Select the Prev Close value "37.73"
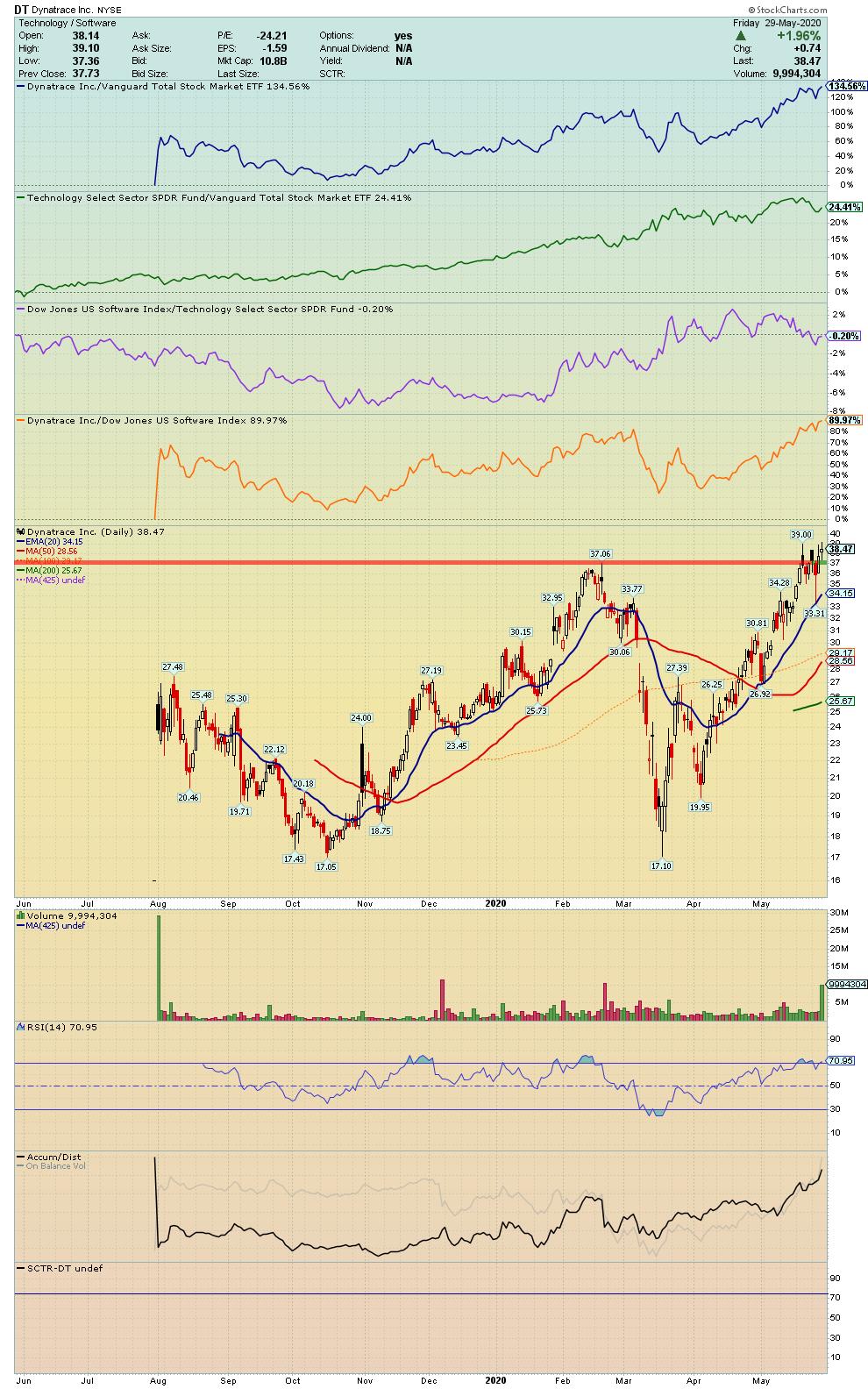The height and width of the screenshot is (1389, 868). [x=85, y=74]
